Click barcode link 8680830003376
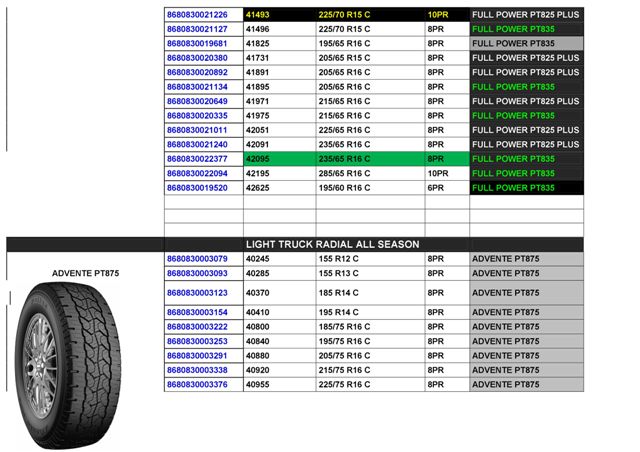This screenshot has width=640, height=452. (197, 385)
